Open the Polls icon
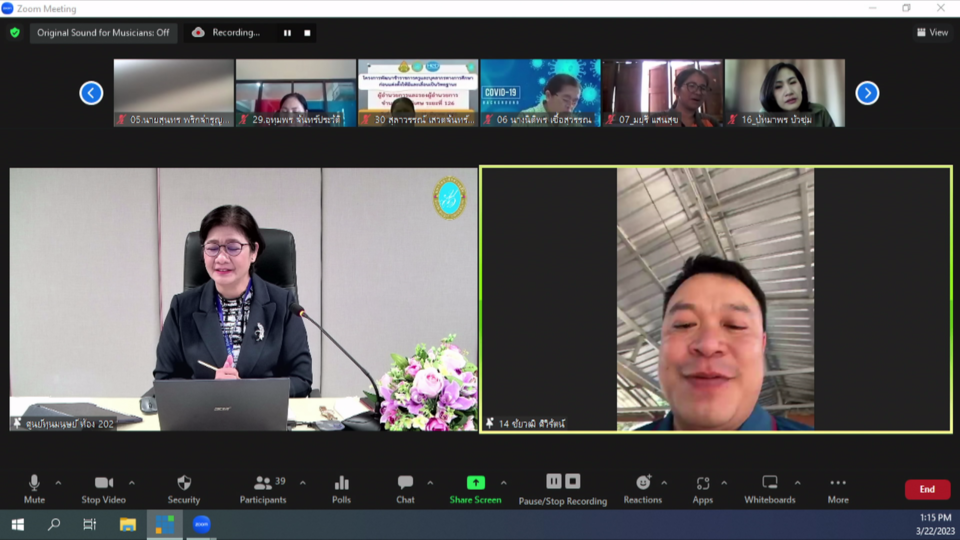960x540 pixels. coord(342,483)
